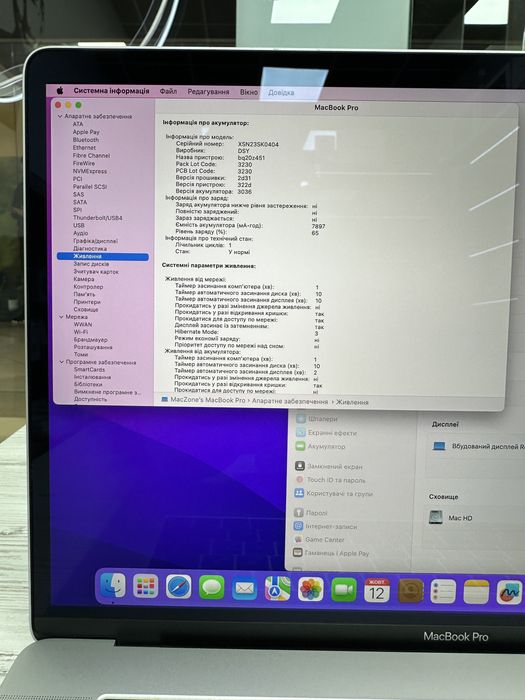This screenshot has width=525, height=700.
Task: Open Maps from the Dock
Action: [x=278, y=588]
